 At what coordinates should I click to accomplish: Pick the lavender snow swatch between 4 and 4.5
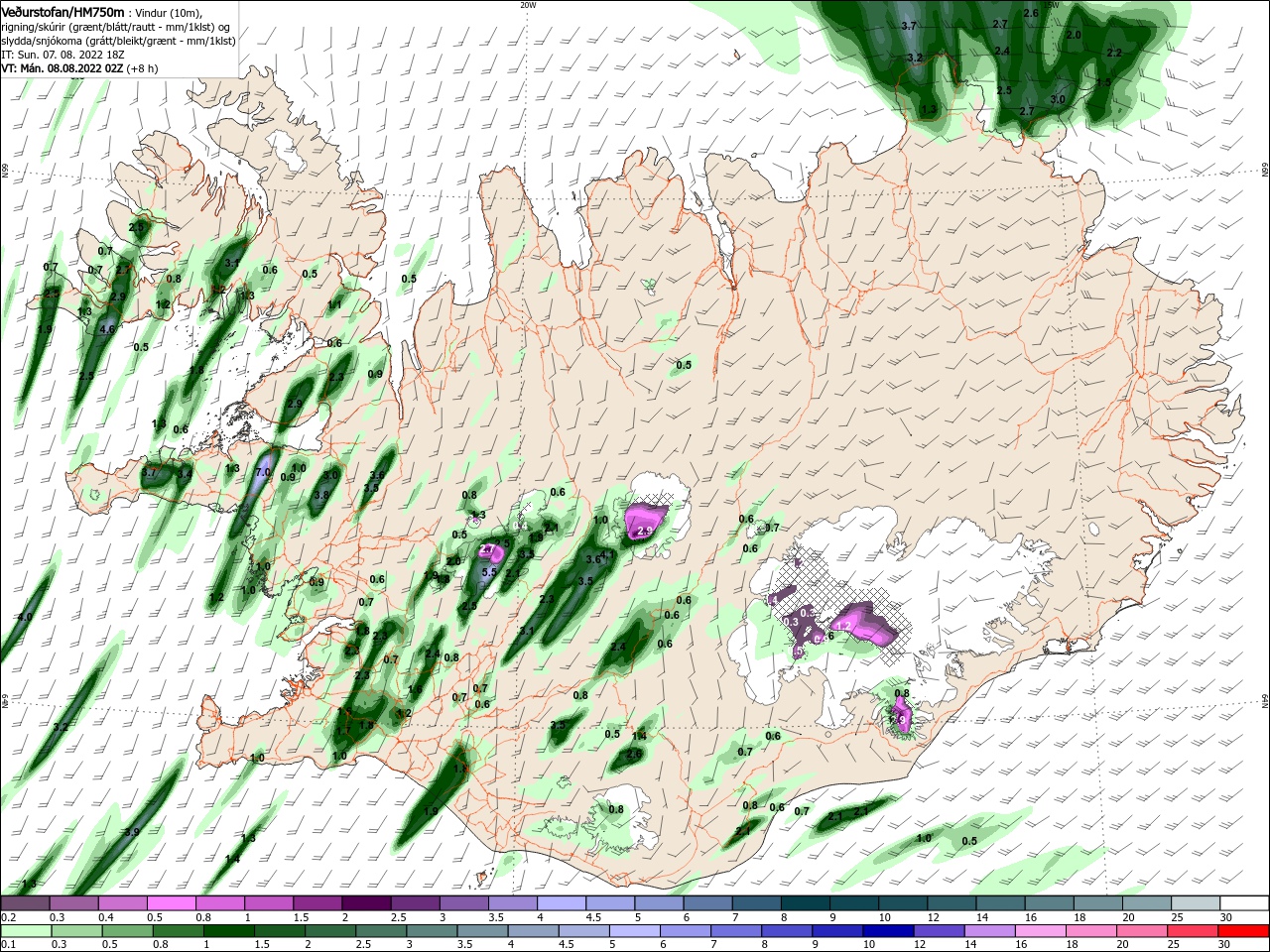[563, 903]
